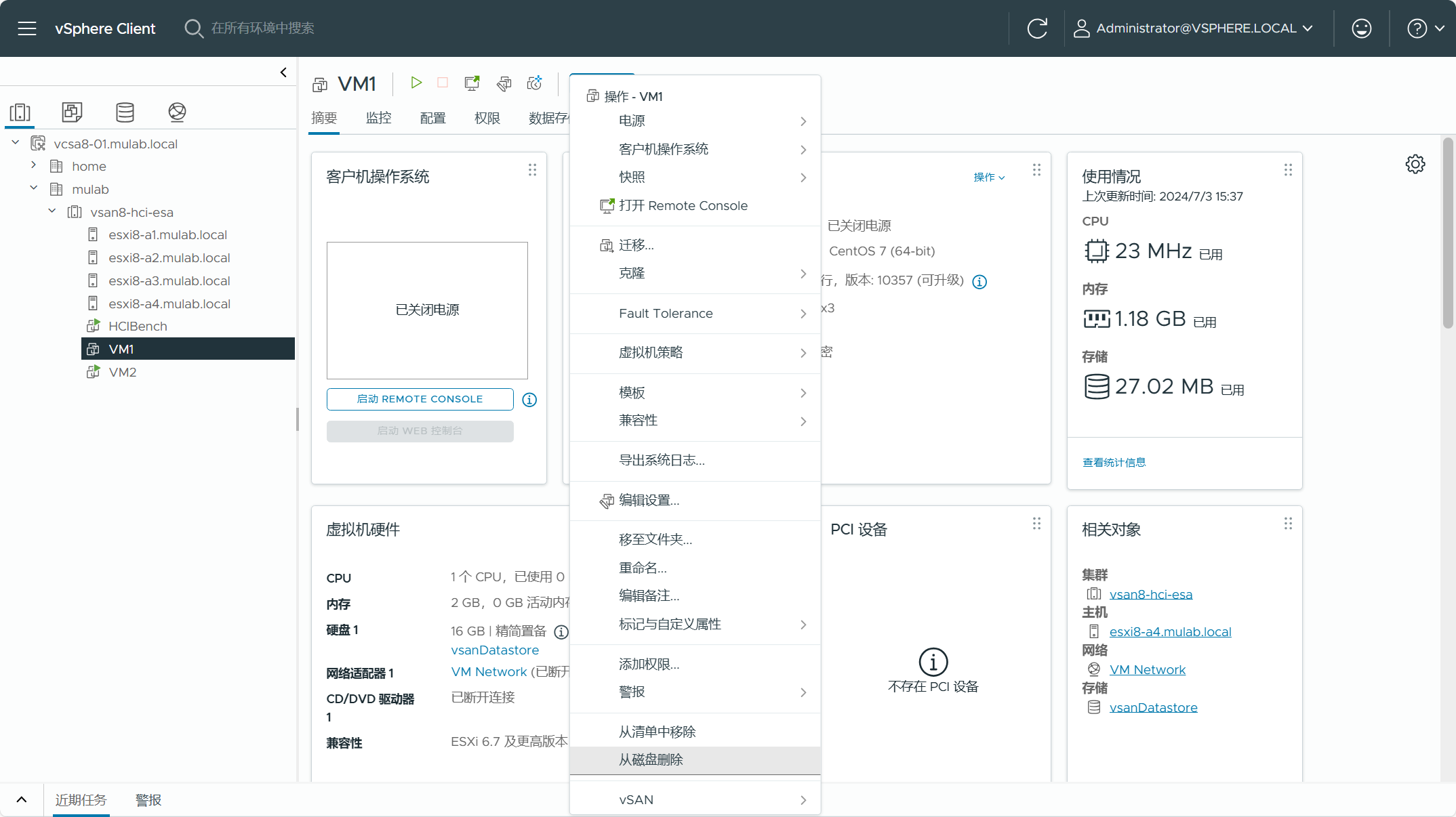Click the info icon beside hard disk 1
This screenshot has width=1456, height=817.
(561, 632)
